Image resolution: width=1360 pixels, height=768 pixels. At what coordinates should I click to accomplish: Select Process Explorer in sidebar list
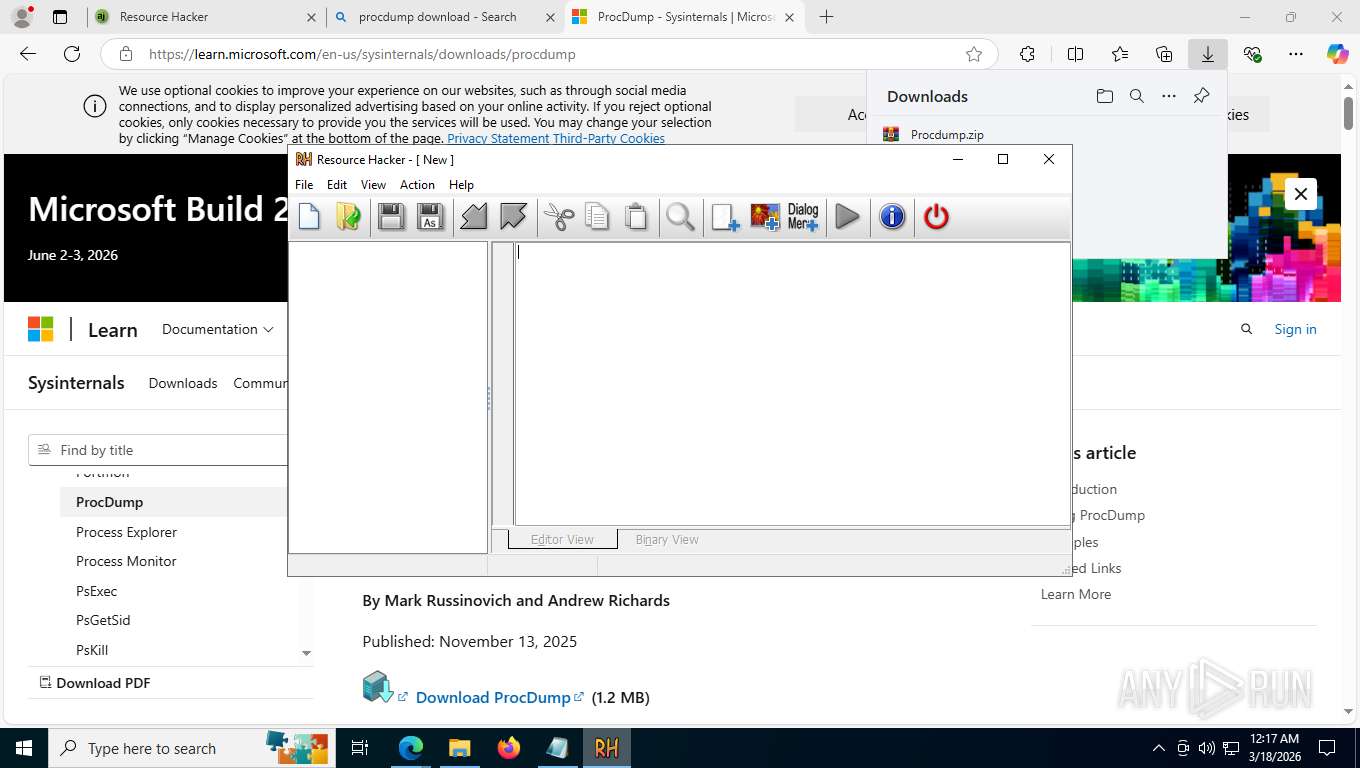tap(126, 532)
